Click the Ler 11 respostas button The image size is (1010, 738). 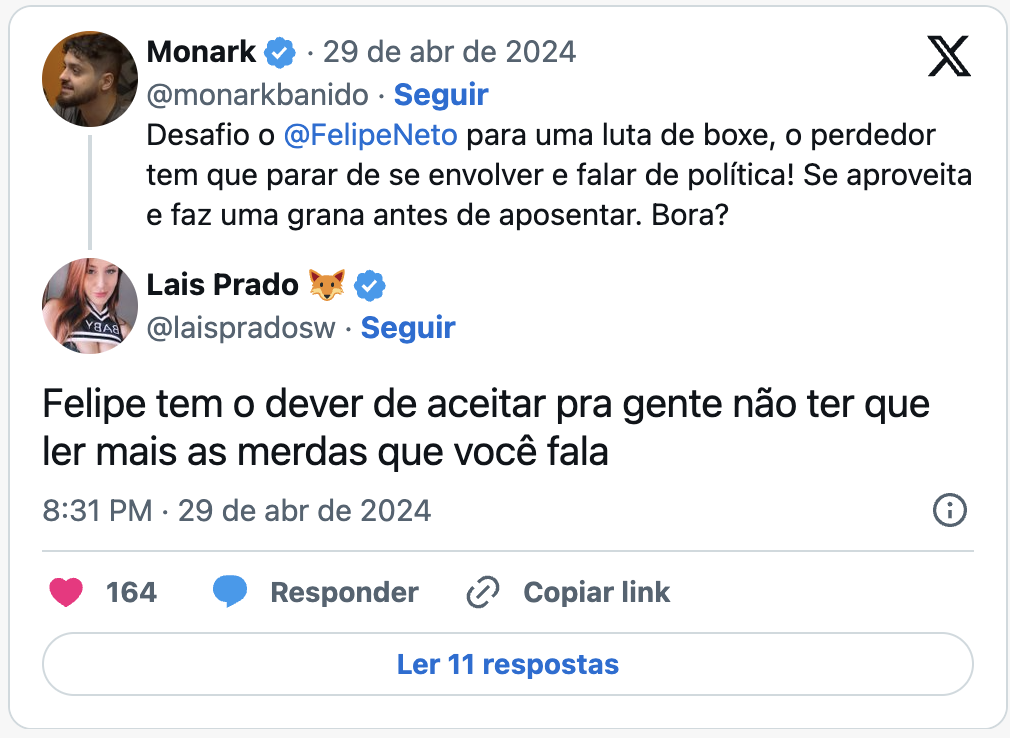(507, 664)
